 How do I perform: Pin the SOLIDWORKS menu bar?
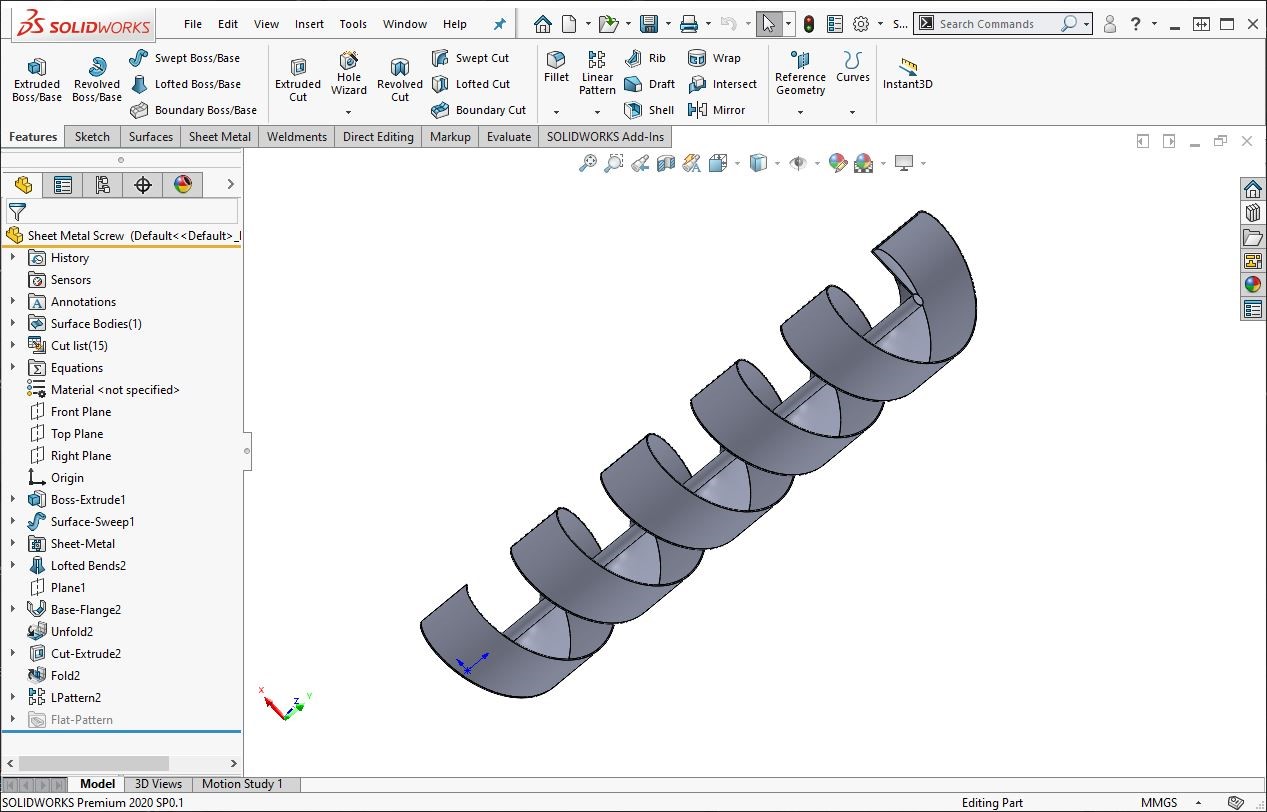pos(500,24)
